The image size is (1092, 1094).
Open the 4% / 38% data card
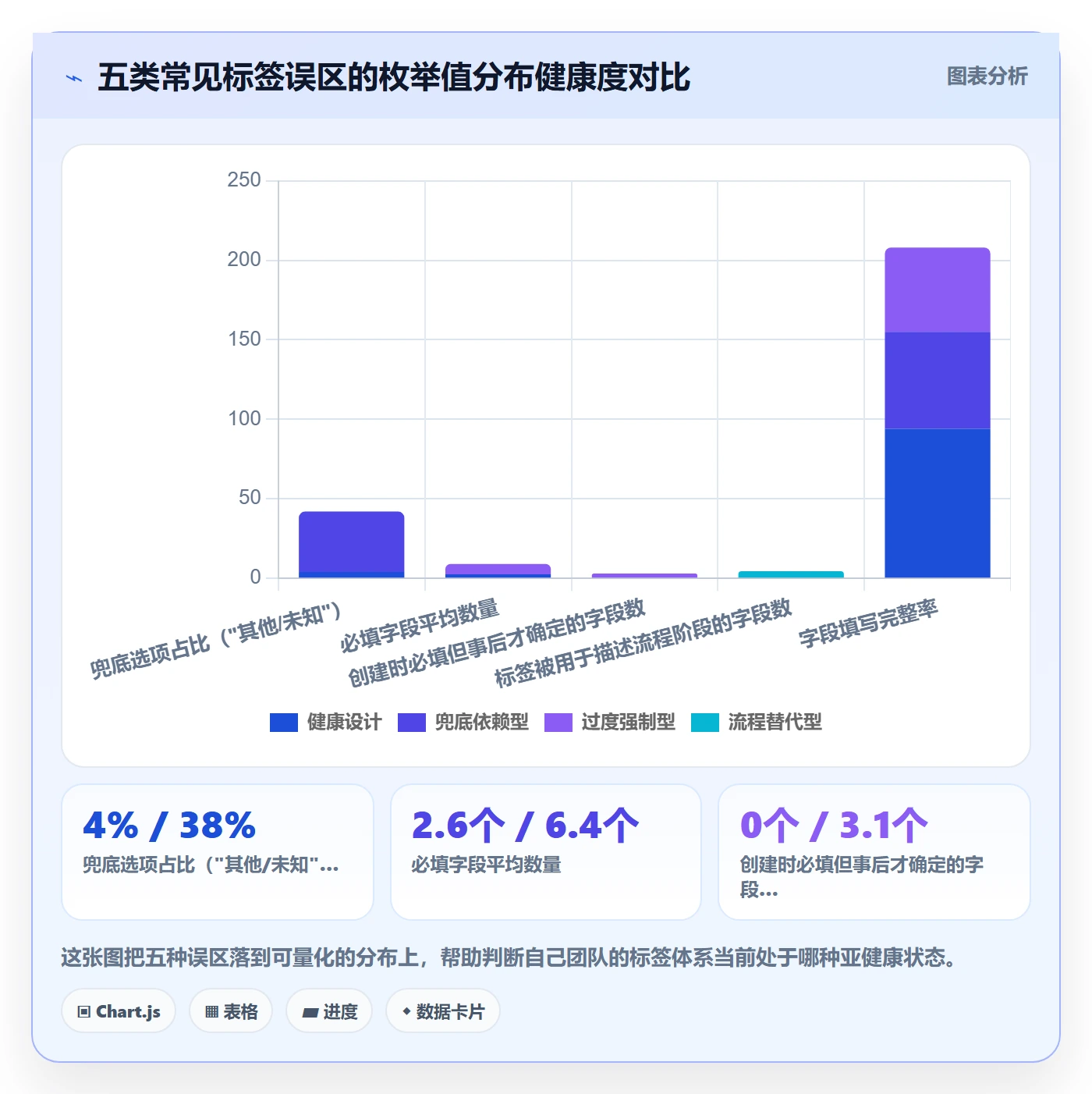(x=218, y=852)
